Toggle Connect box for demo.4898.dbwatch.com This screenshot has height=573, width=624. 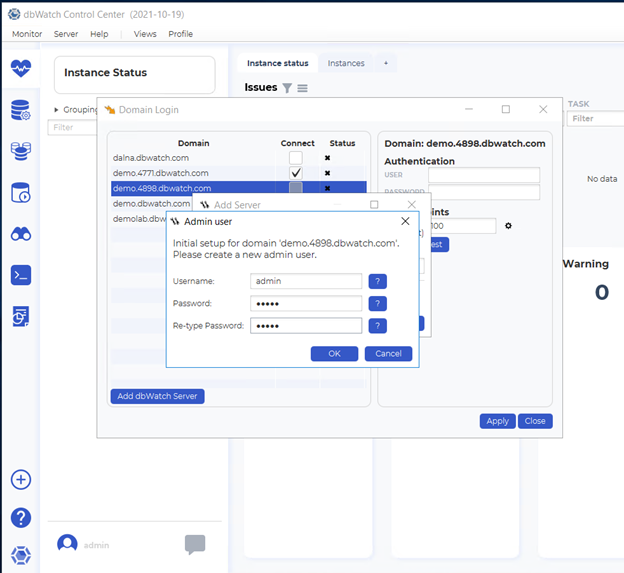coord(296,188)
